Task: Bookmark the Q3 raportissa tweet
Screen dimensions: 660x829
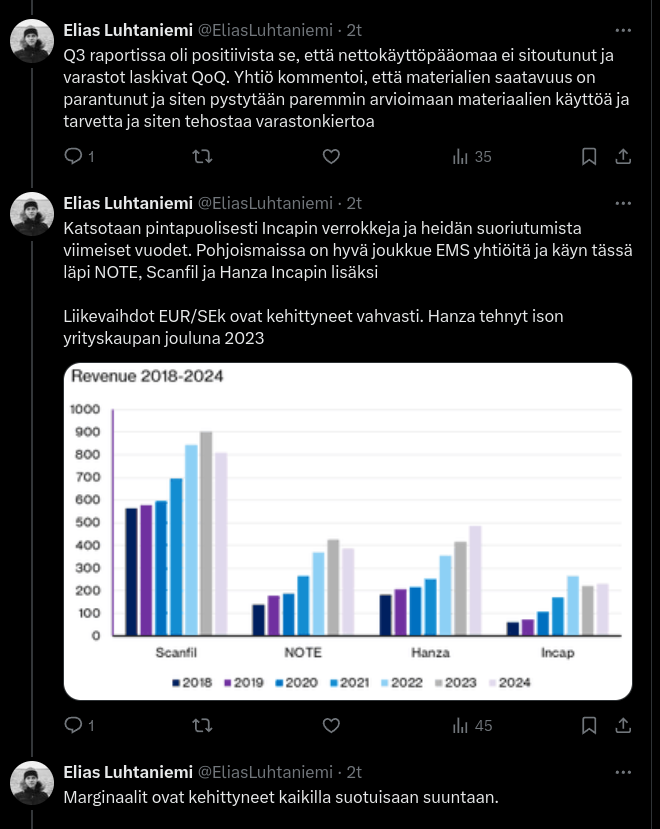Action: [590, 156]
